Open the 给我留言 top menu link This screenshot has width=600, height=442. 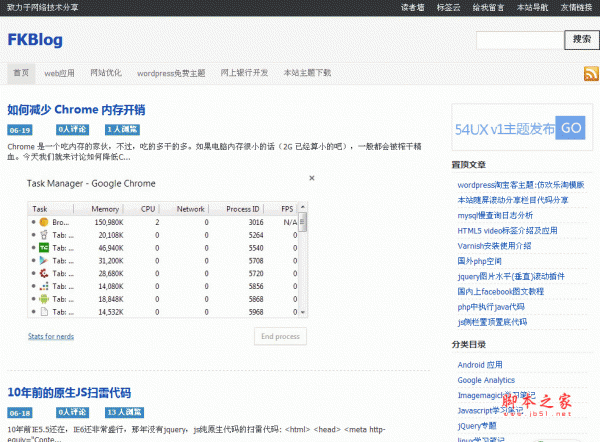(488, 7)
